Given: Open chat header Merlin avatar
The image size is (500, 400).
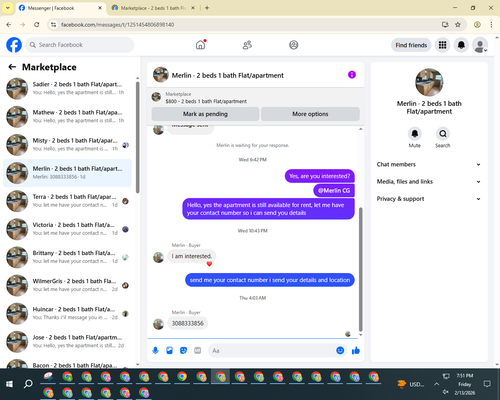Looking at the screenshot, I should tap(160, 75).
